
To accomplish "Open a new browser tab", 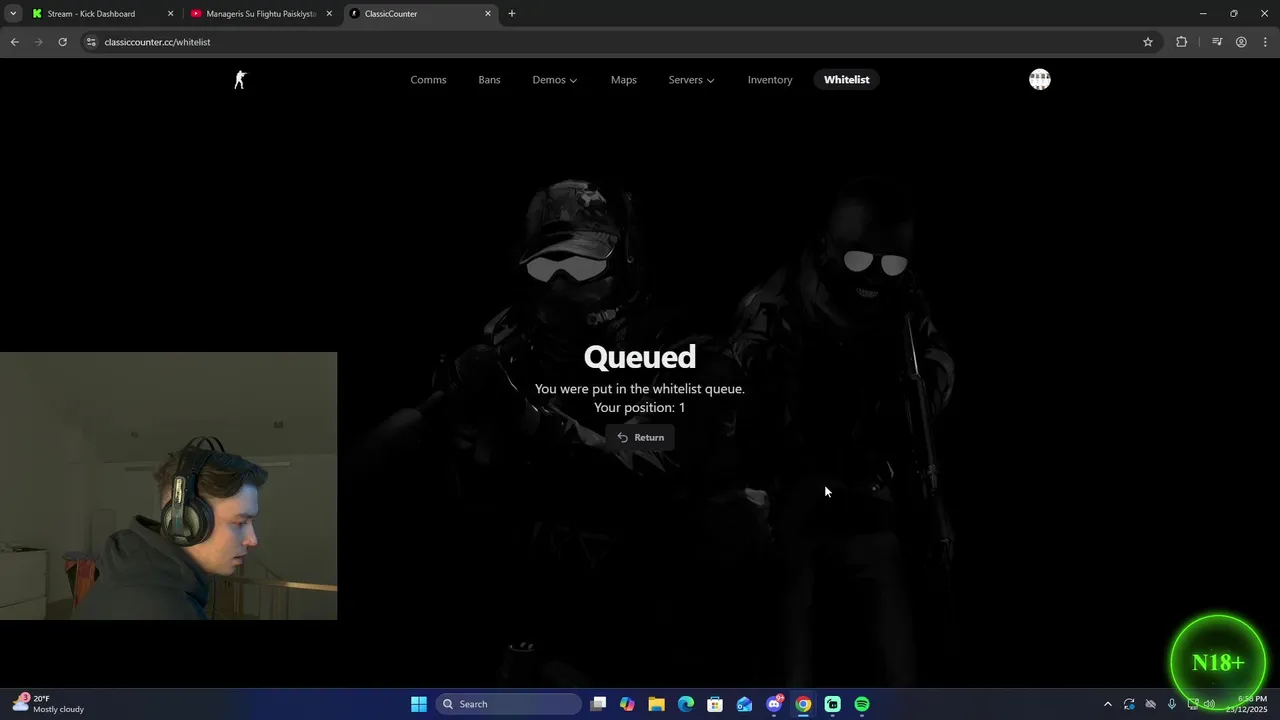I will pyautogui.click(x=512, y=14).
